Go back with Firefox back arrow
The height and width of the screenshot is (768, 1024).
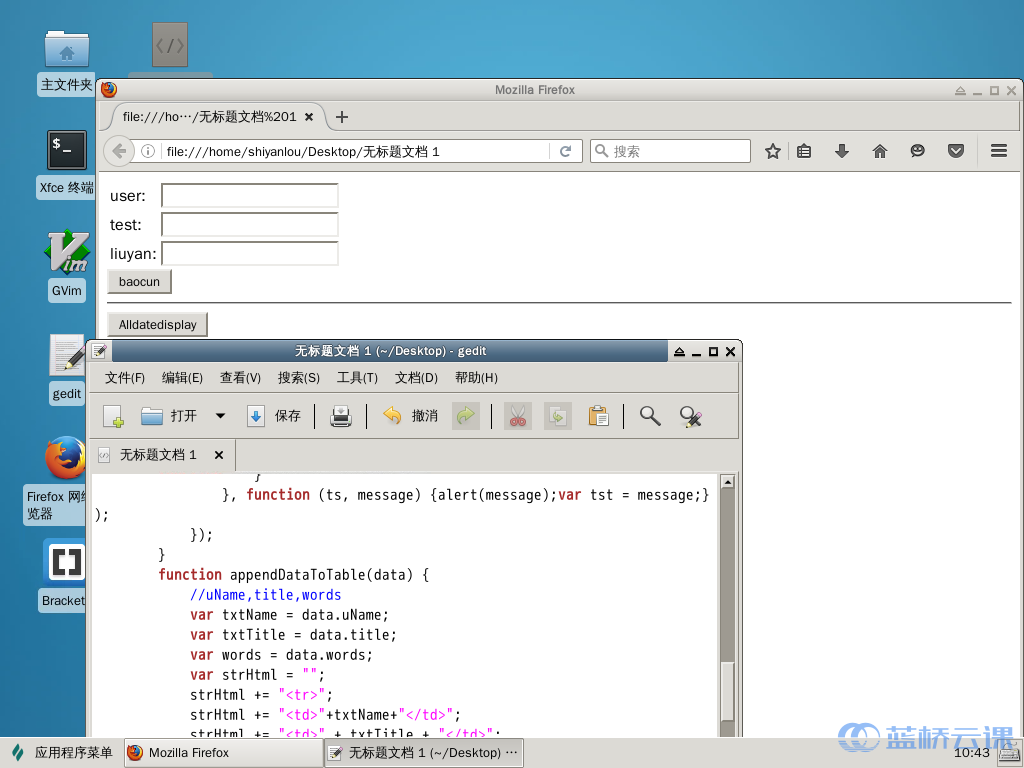[x=119, y=152]
